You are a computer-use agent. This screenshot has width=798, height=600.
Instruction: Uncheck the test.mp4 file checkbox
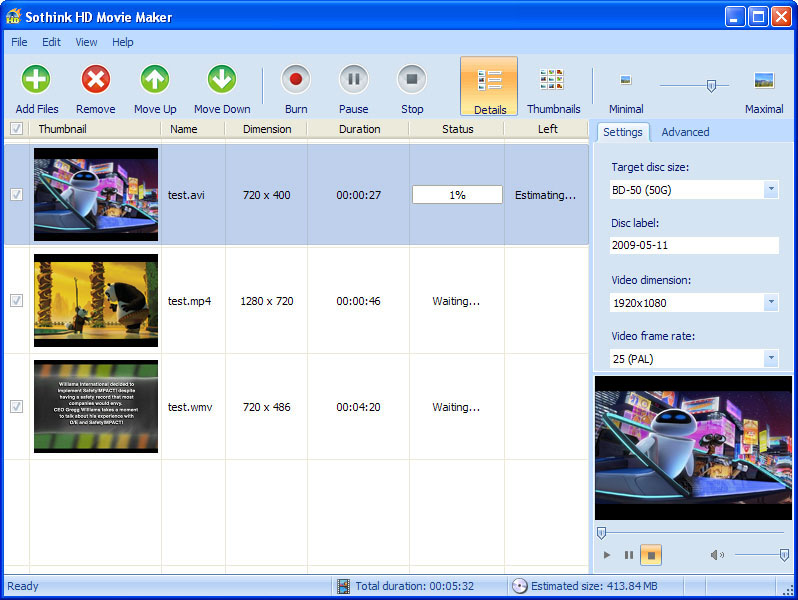pos(16,301)
